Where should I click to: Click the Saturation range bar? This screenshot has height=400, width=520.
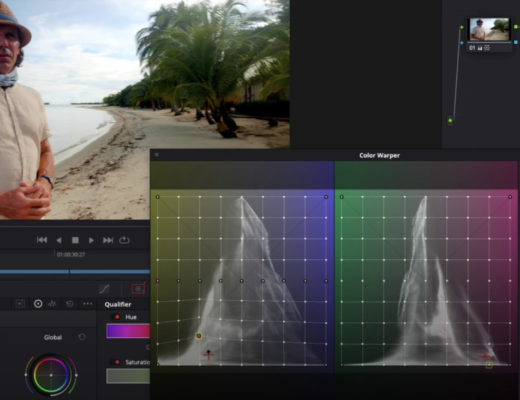[x=128, y=376]
